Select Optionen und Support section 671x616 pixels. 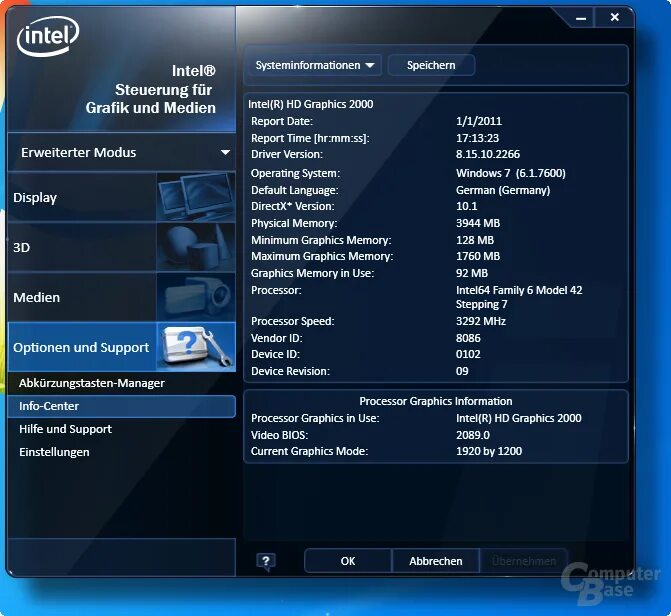[x=122, y=347]
